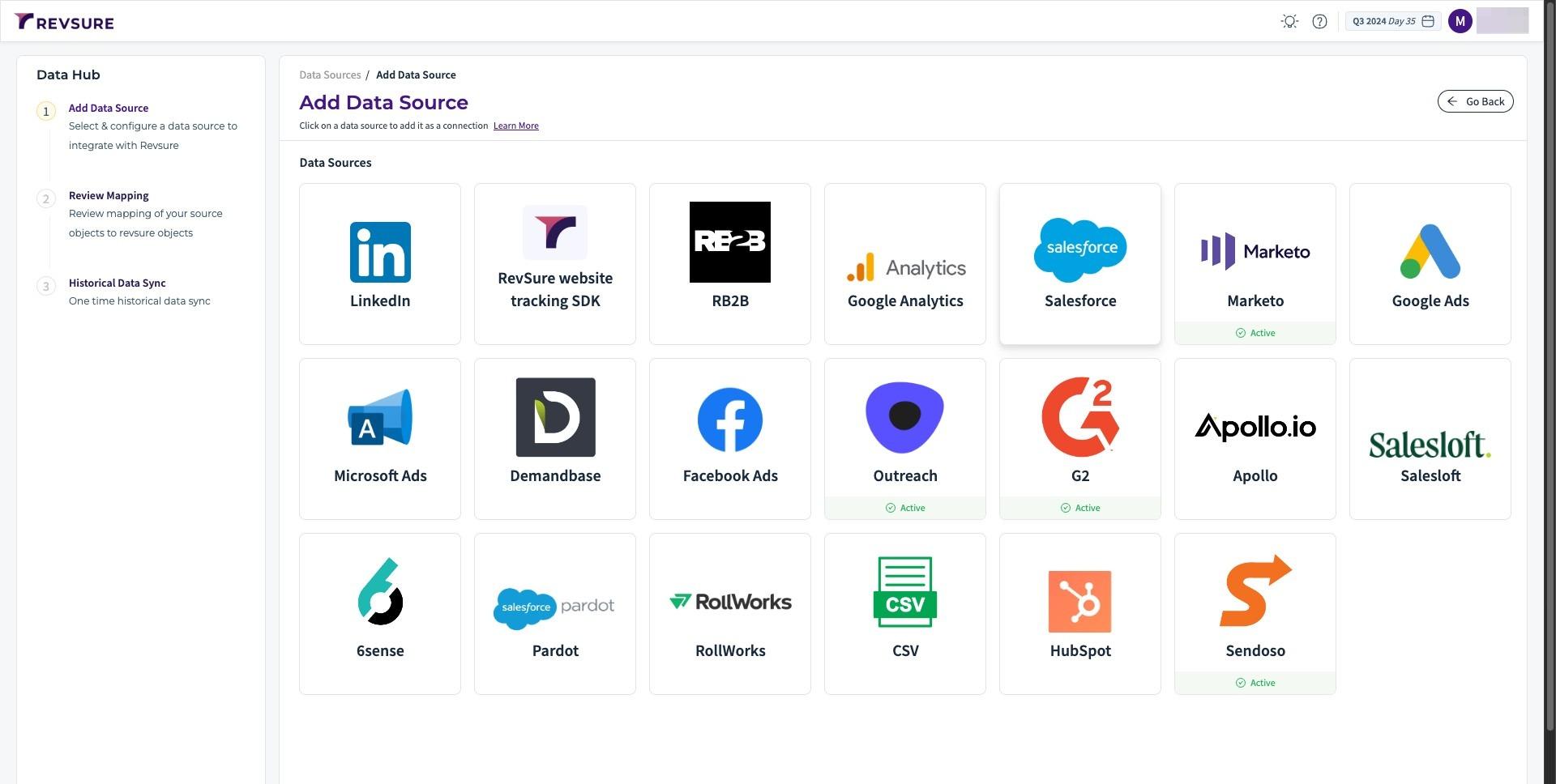Open the help question mark icon

pos(1319,22)
